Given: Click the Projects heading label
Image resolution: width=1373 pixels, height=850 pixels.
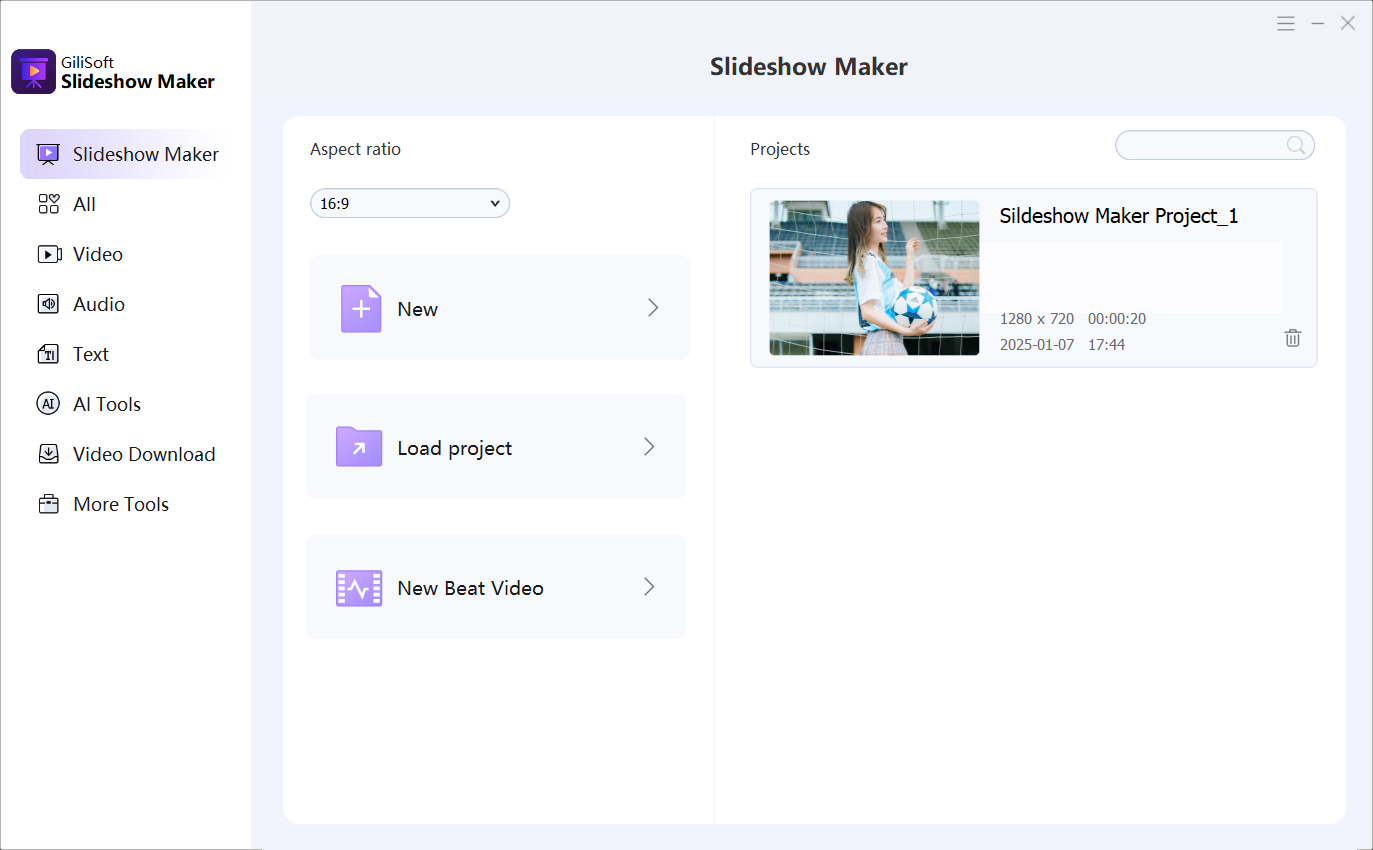Looking at the screenshot, I should click(x=780, y=149).
